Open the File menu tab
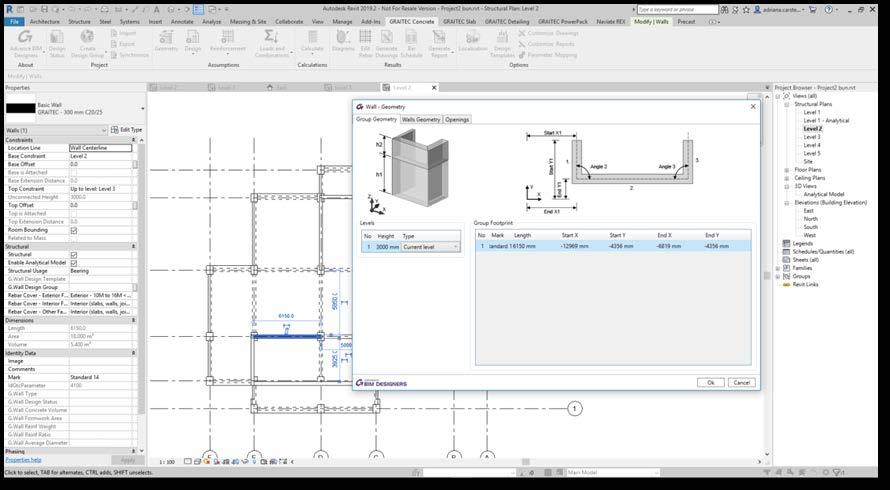Viewport: 890px width, 490px height. [14, 22]
